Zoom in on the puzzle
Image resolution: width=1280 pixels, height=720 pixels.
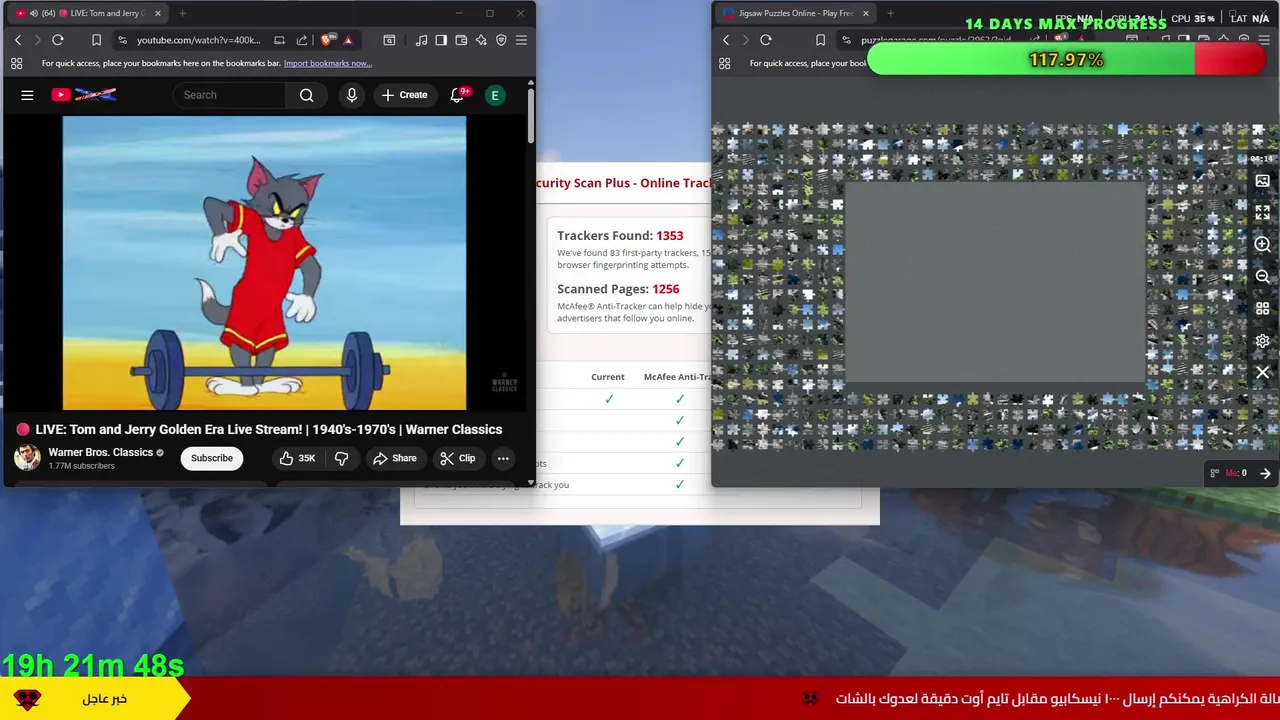(1262, 245)
